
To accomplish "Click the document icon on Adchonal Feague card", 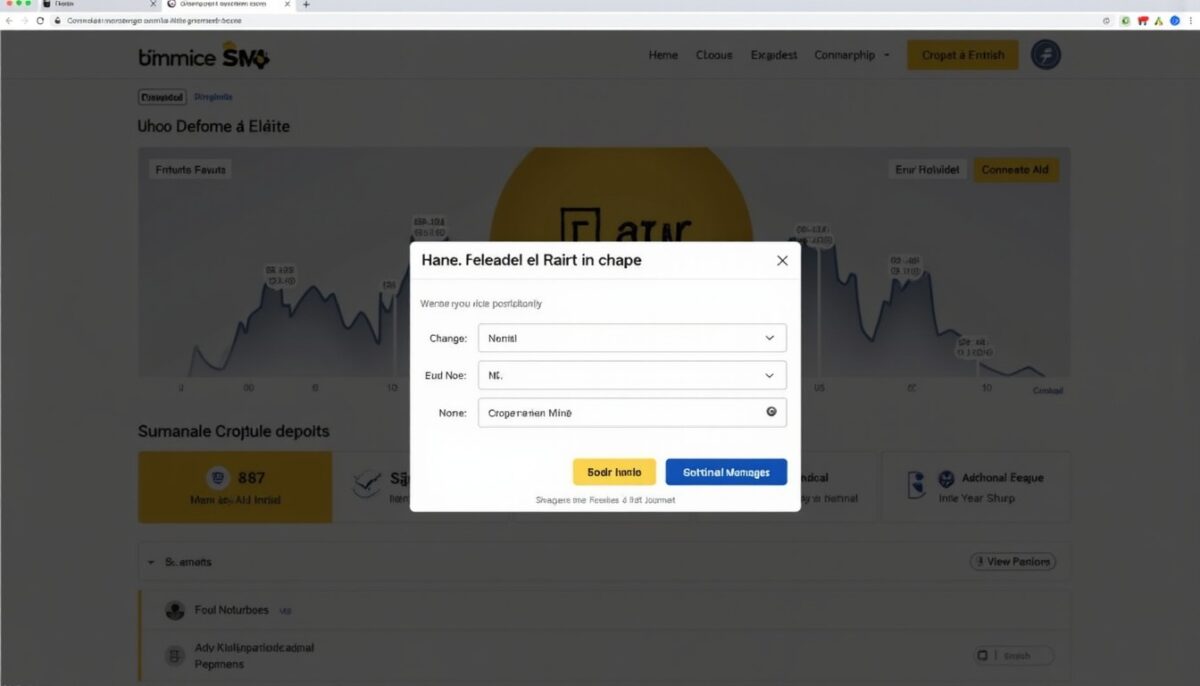I will [916, 486].
